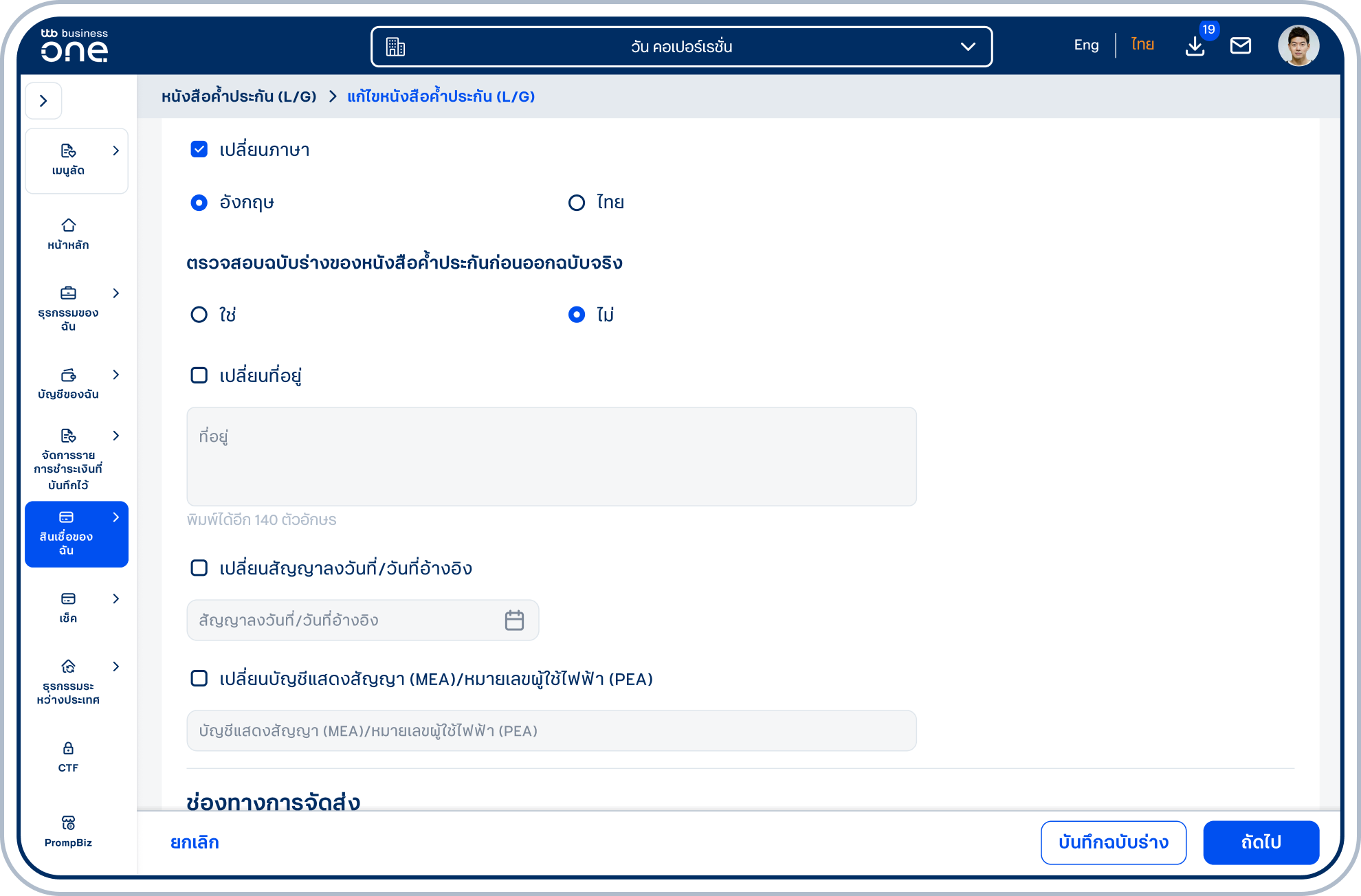The width and height of the screenshot is (1361, 896).
Task: Open the เช็ค cheque sidebar icon
Action: tap(68, 598)
